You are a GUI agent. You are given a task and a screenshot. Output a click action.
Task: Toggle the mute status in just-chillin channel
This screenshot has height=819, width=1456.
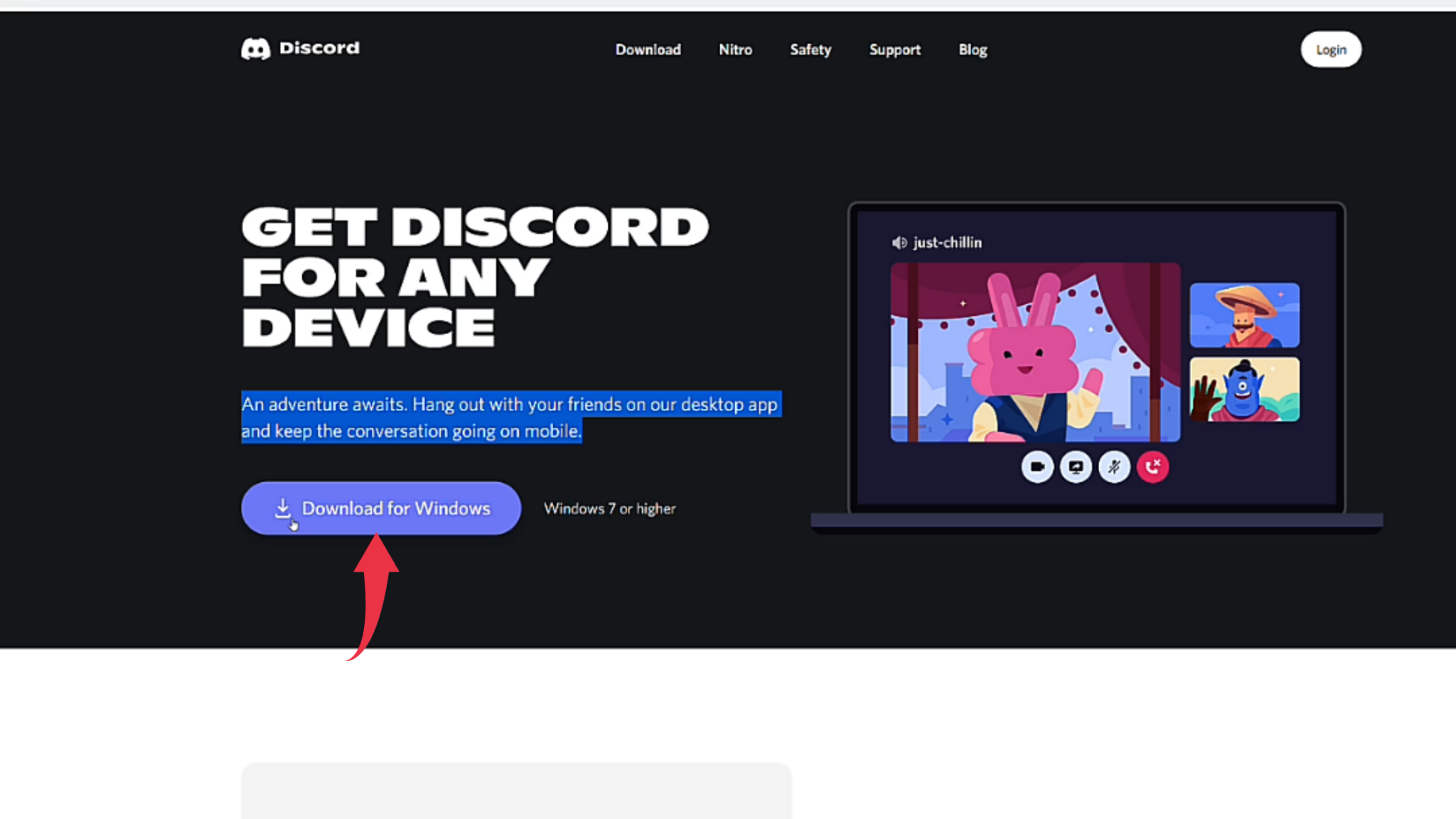point(1114,467)
